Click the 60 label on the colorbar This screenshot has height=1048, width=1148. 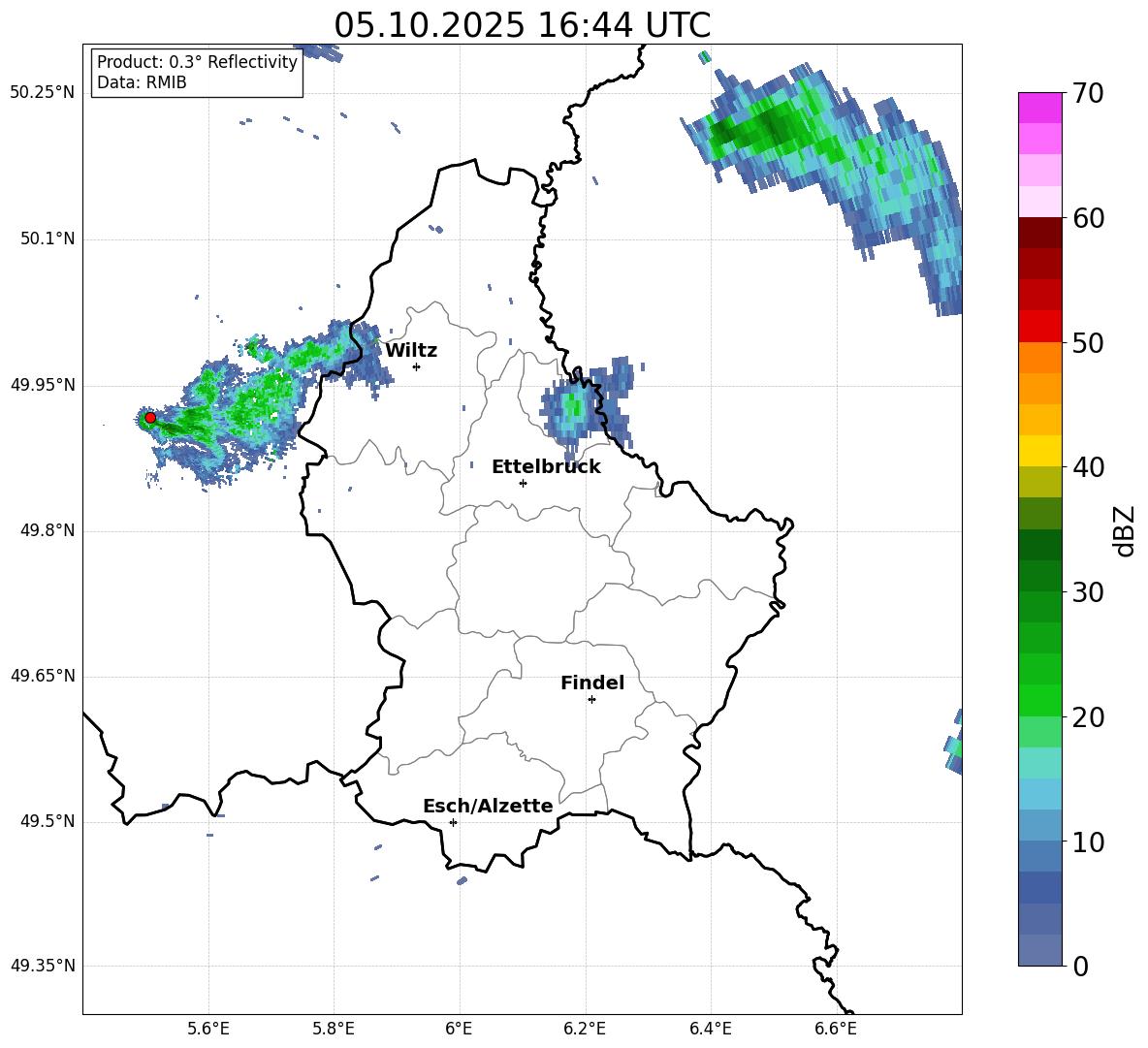(x=1088, y=218)
